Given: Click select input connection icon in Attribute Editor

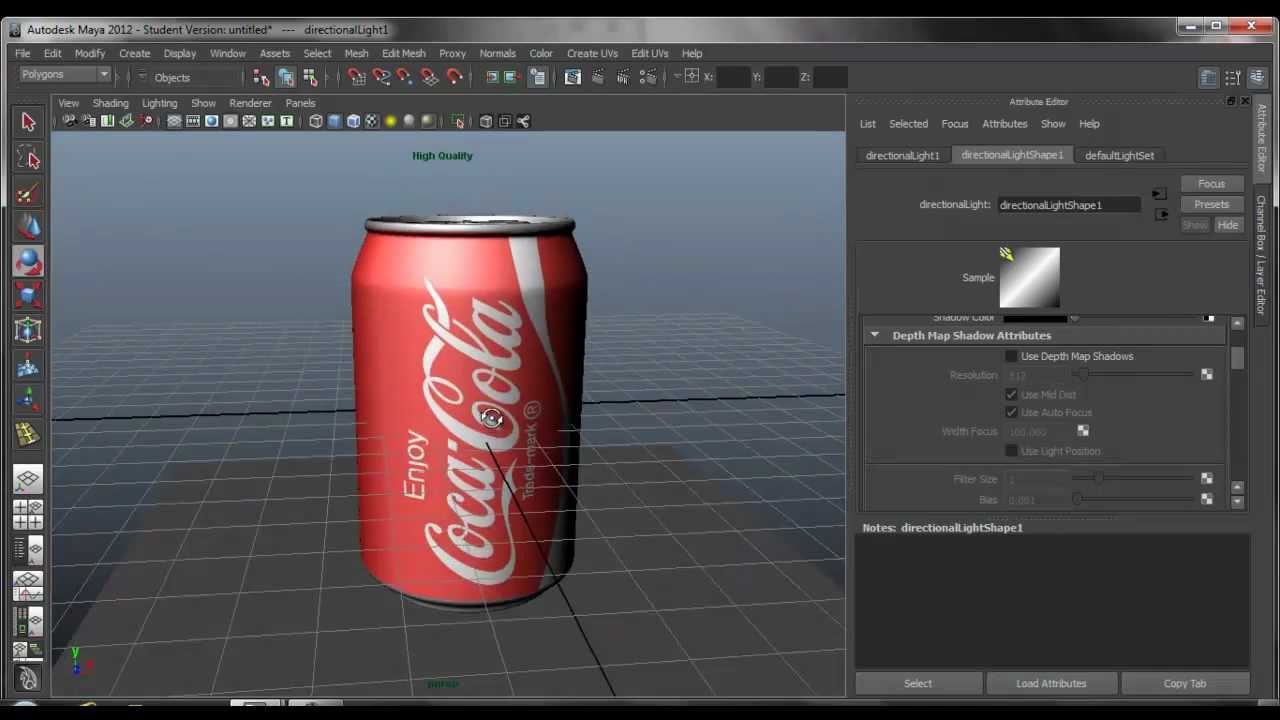Looking at the screenshot, I should [x=1159, y=194].
